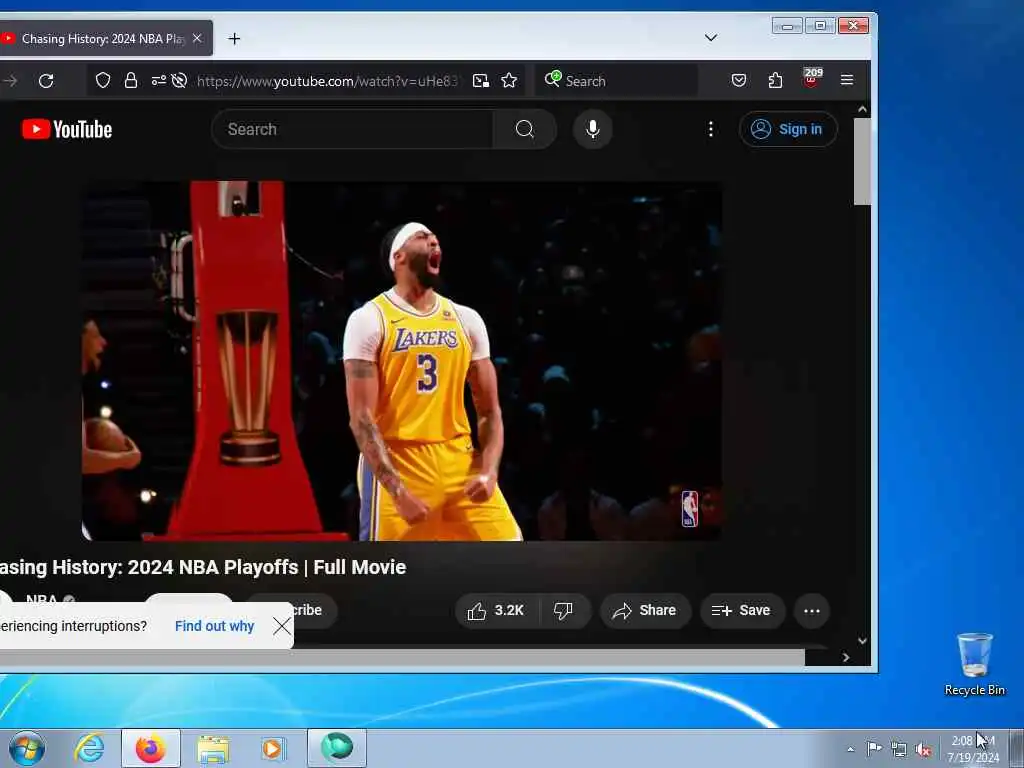This screenshot has height=768, width=1024.
Task: Open the Firefox hamburger menu
Action: 847,80
